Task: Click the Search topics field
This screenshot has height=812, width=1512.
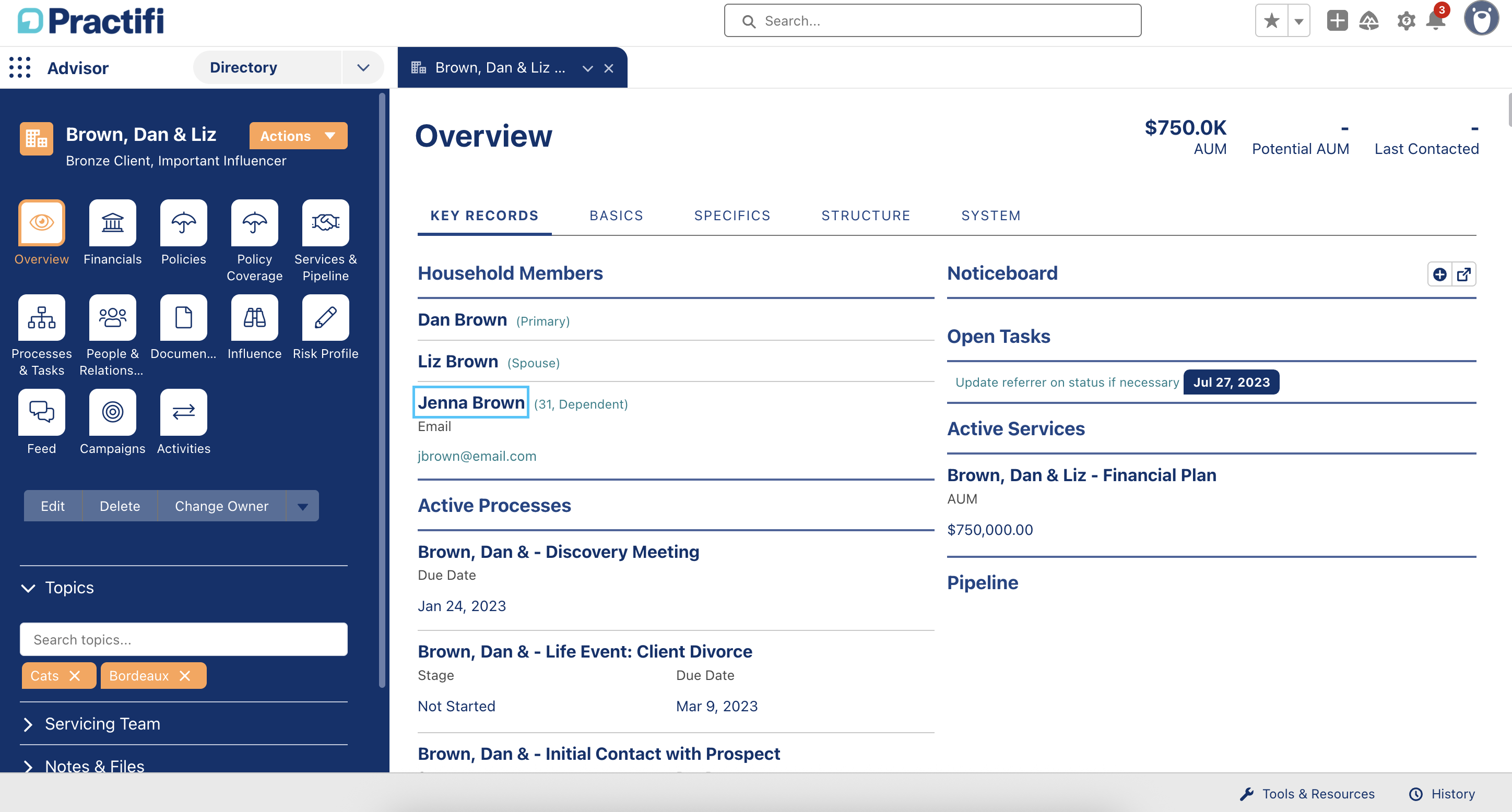Action: tap(183, 639)
